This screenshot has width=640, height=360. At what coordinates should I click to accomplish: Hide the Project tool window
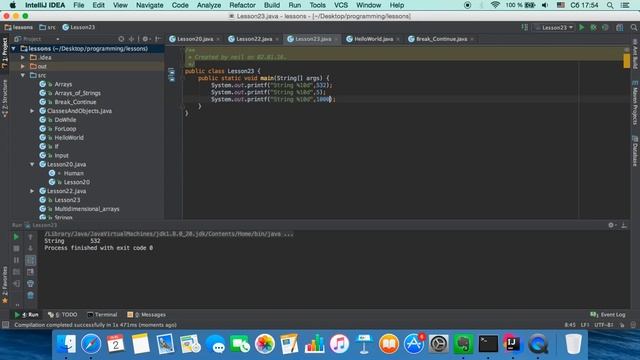[x=158, y=39]
